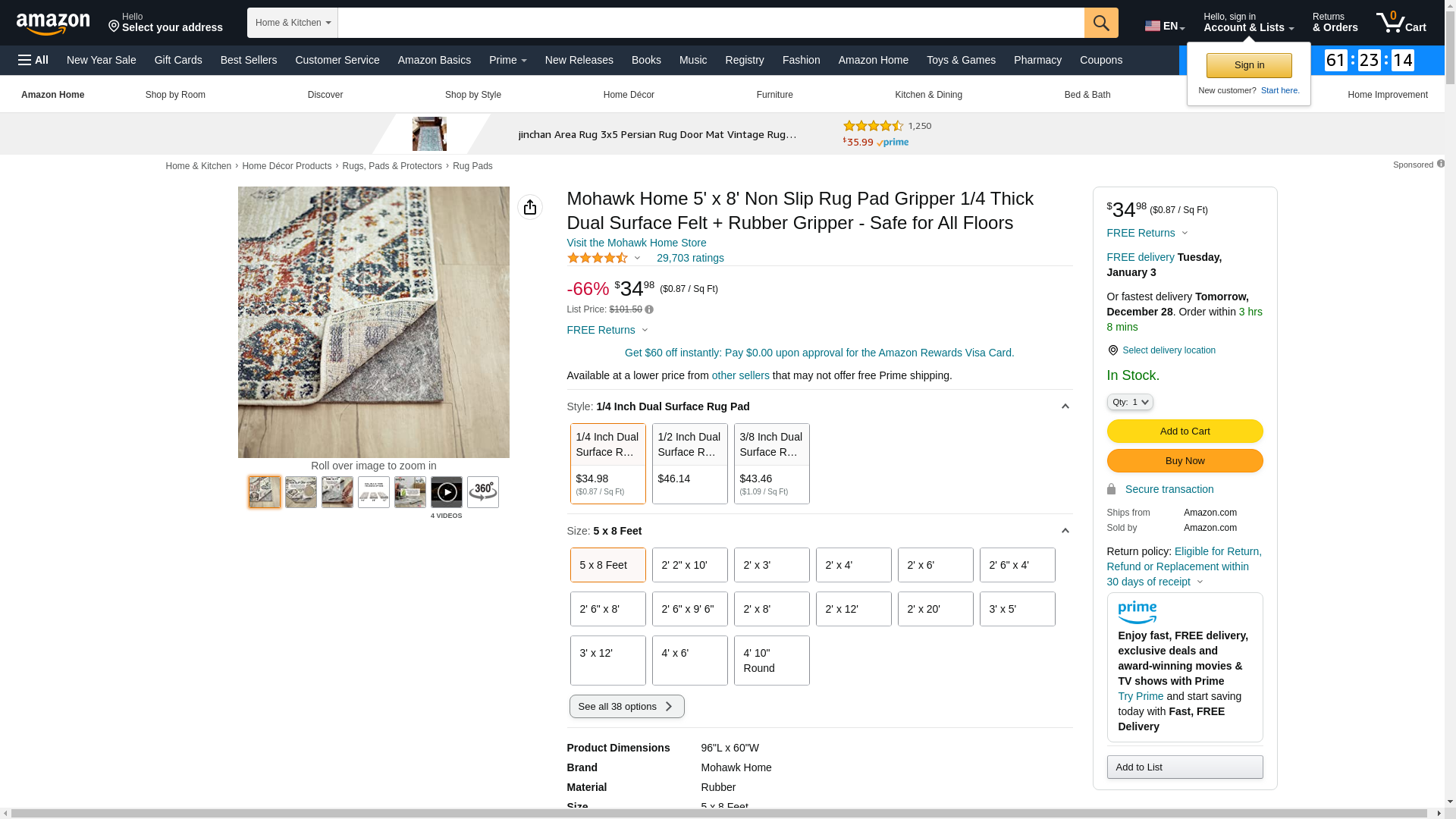
Task: Expand the star ratings popover arrow
Action: point(637,259)
